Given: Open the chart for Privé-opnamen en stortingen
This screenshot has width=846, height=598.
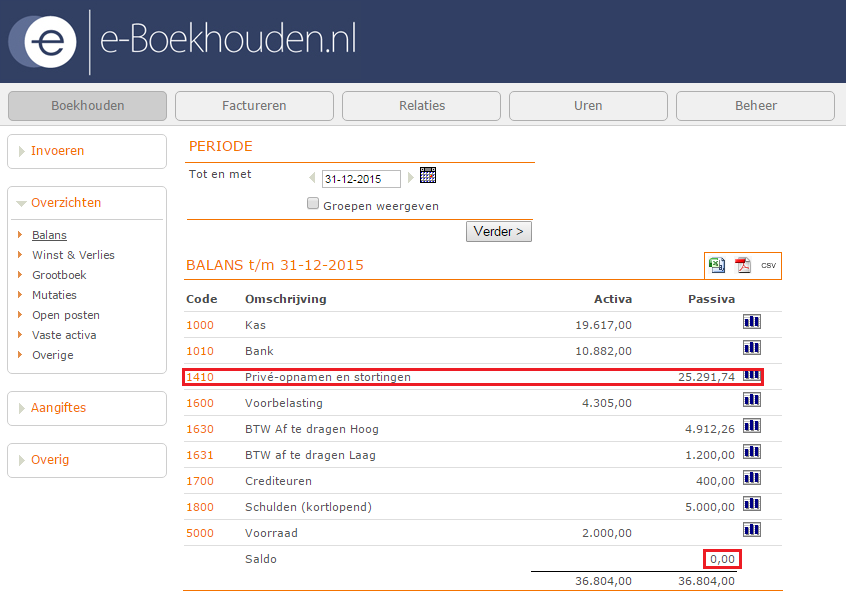Looking at the screenshot, I should 751,376.
